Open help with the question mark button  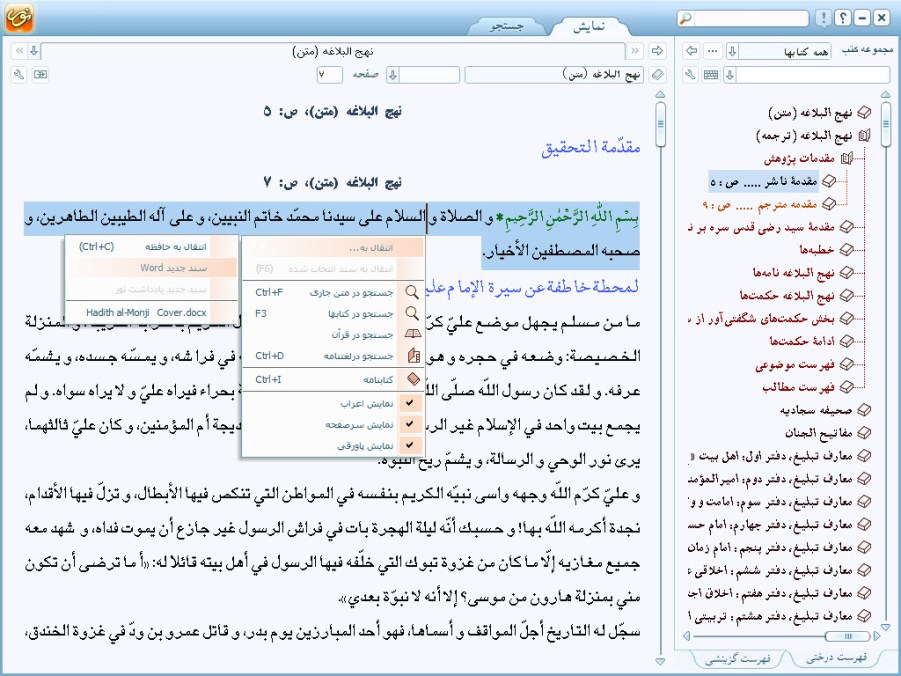(x=842, y=18)
